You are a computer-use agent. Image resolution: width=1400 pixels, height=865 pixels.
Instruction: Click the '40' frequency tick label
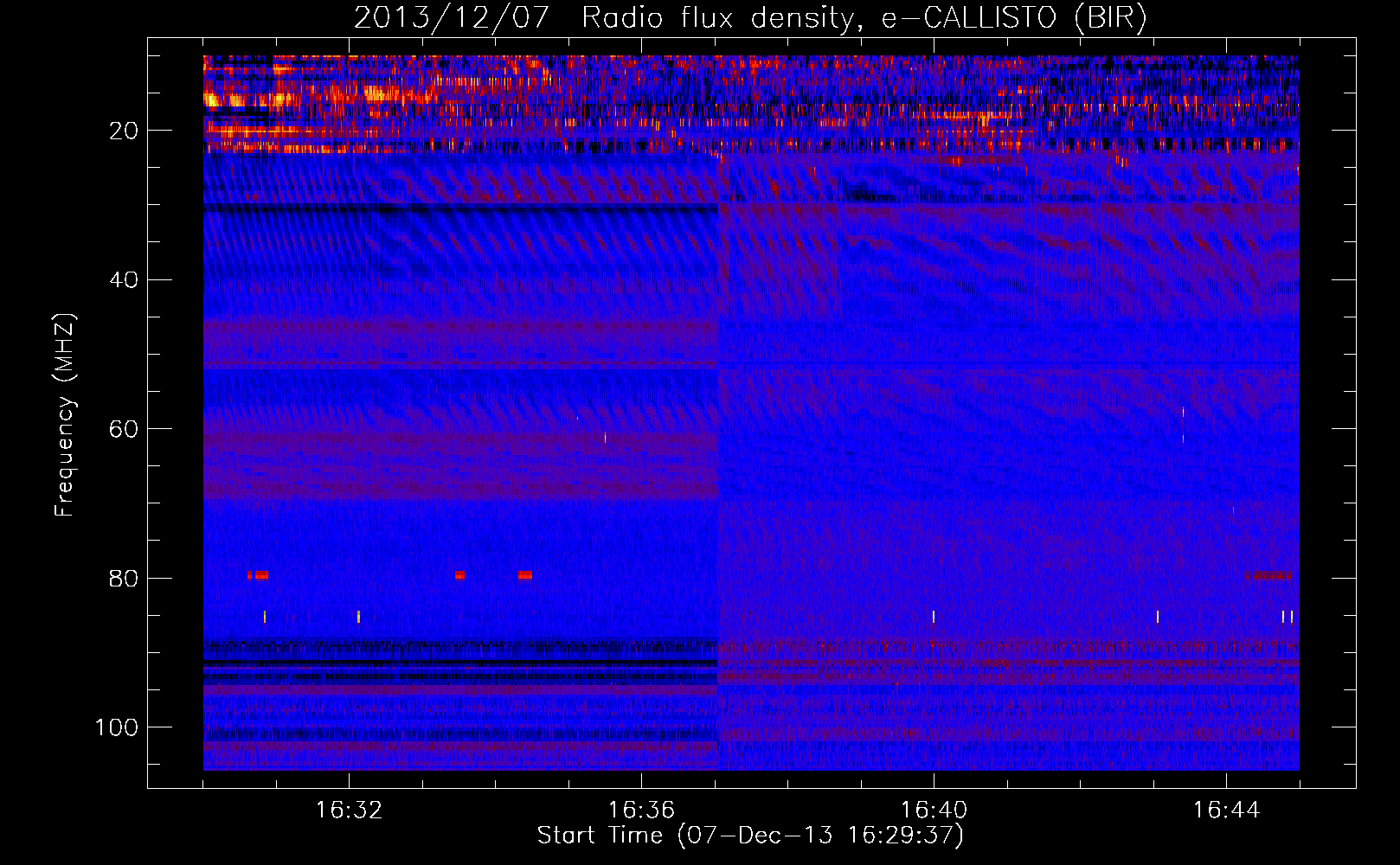(x=124, y=280)
